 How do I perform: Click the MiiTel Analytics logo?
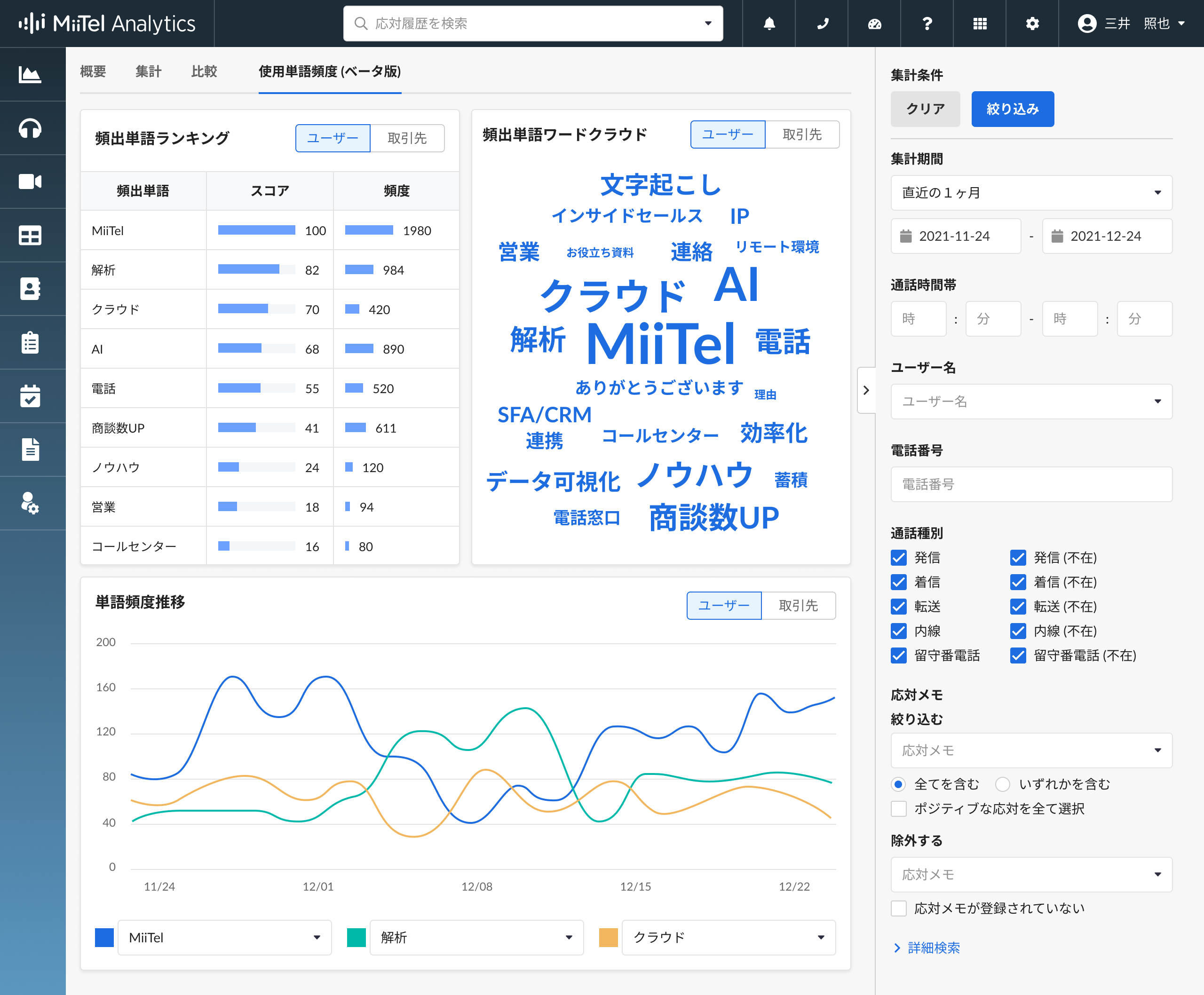[107, 24]
